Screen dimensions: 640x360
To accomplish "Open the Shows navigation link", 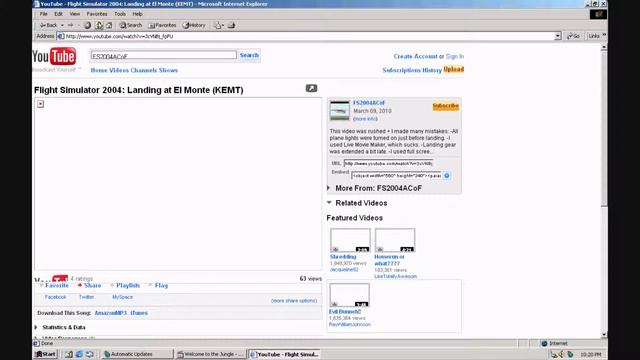I will coord(168,70).
